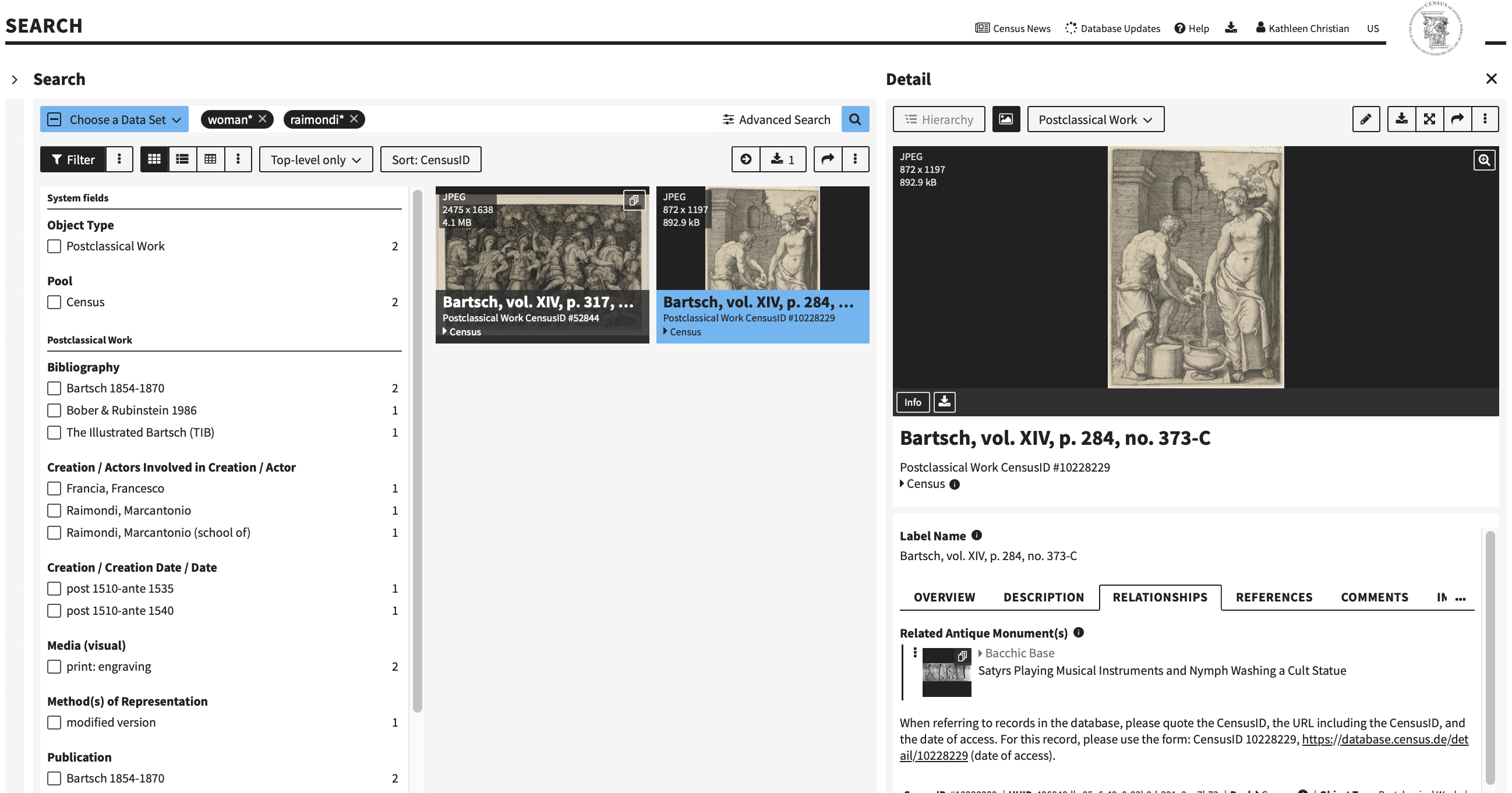Switch to the REFERENCES tab
The height and width of the screenshot is (793, 1512).
(1274, 597)
